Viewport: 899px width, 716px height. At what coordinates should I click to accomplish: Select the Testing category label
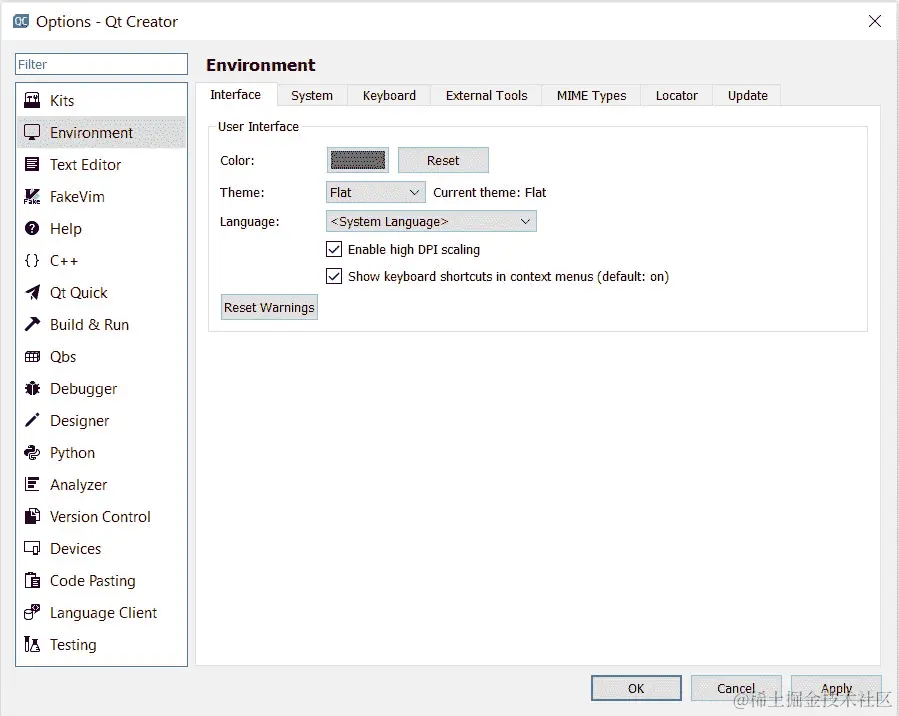[x=73, y=645]
